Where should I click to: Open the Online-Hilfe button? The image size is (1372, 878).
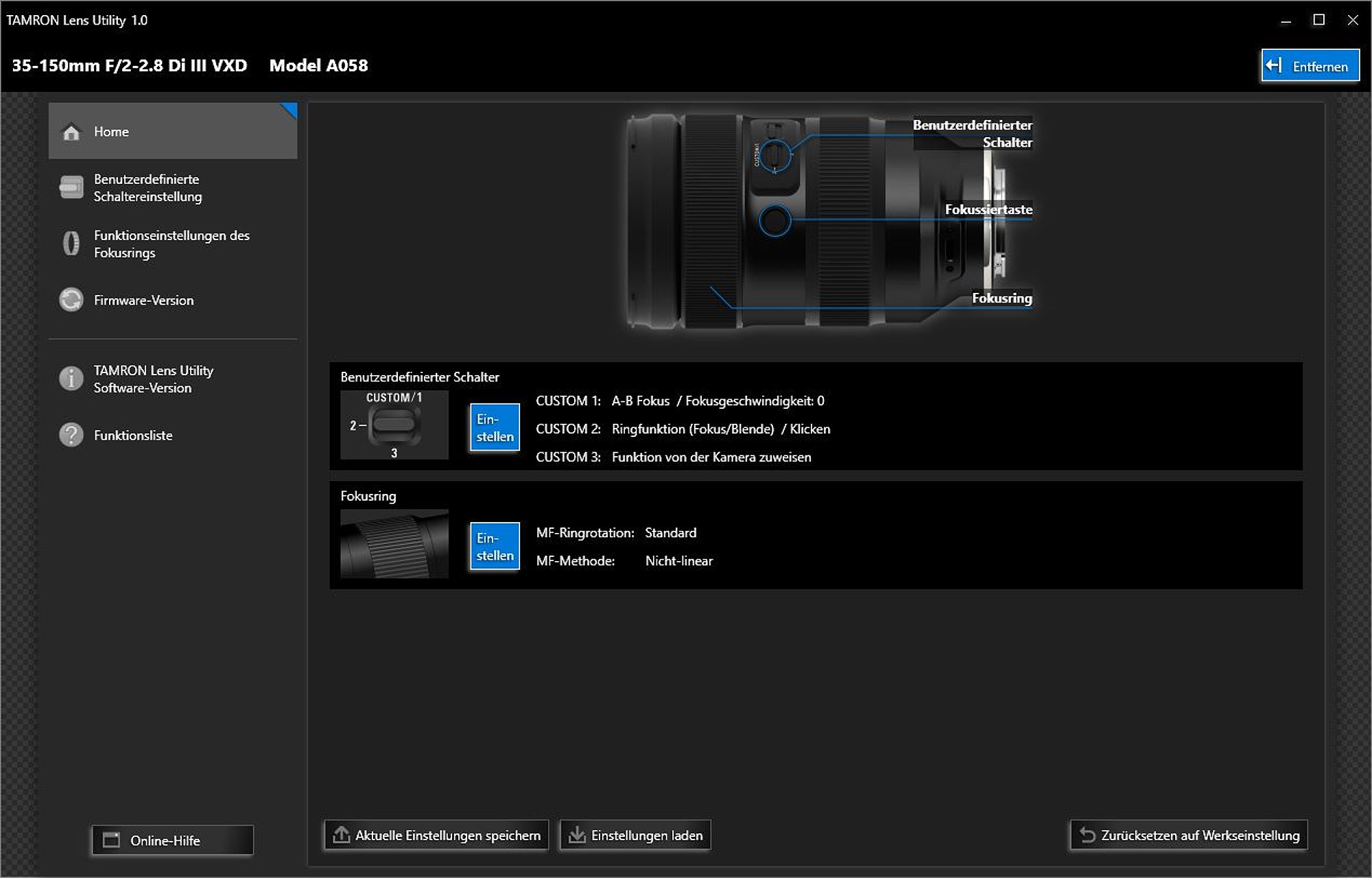coord(173,840)
